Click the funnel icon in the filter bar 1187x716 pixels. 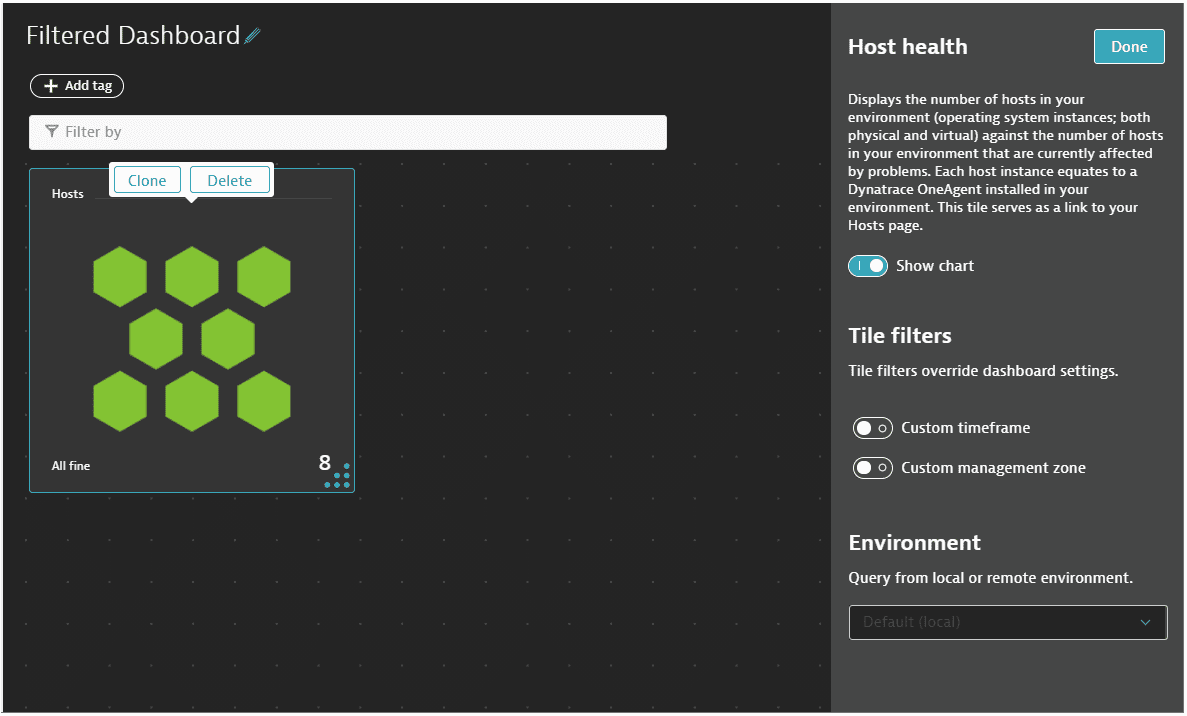pos(52,132)
